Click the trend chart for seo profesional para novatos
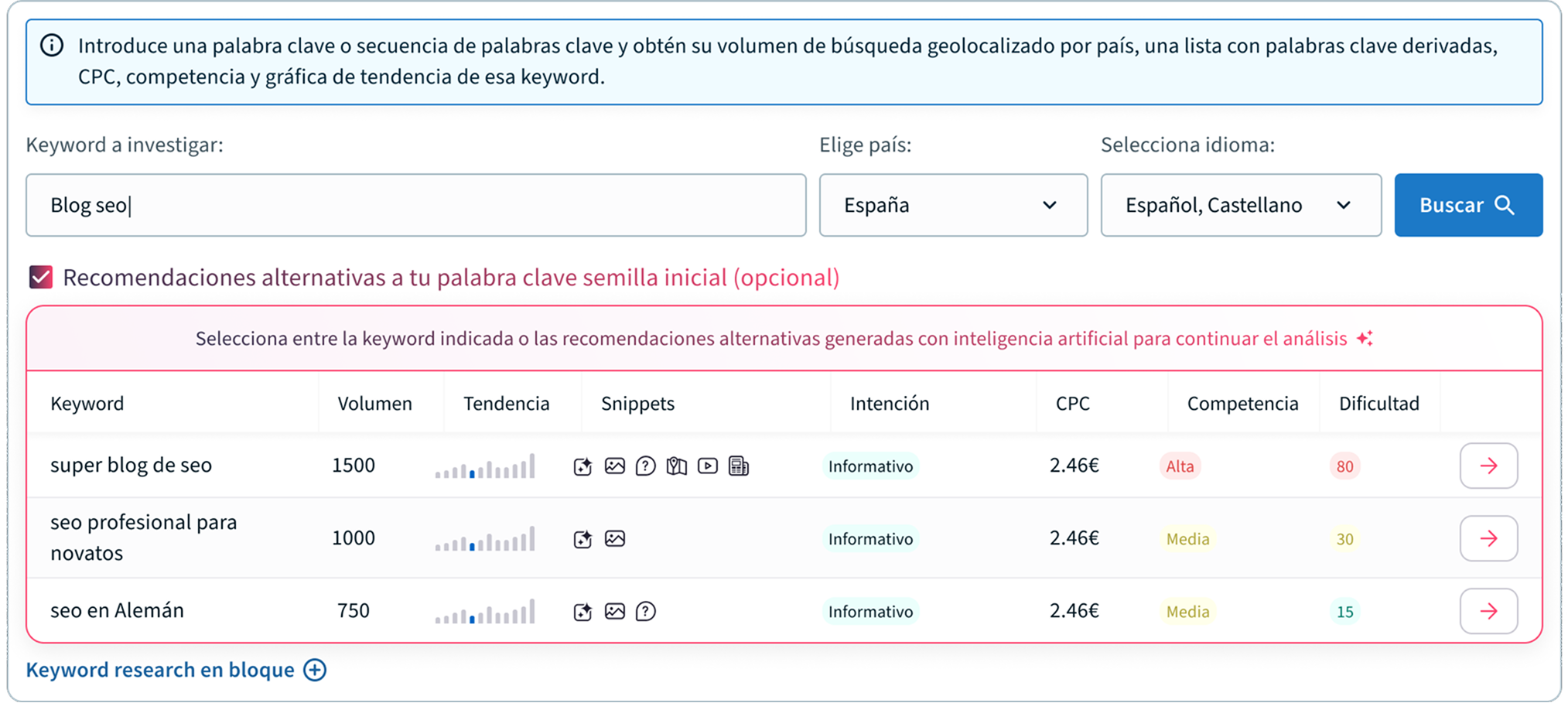Screen dimensions: 1568x703 tap(485, 539)
